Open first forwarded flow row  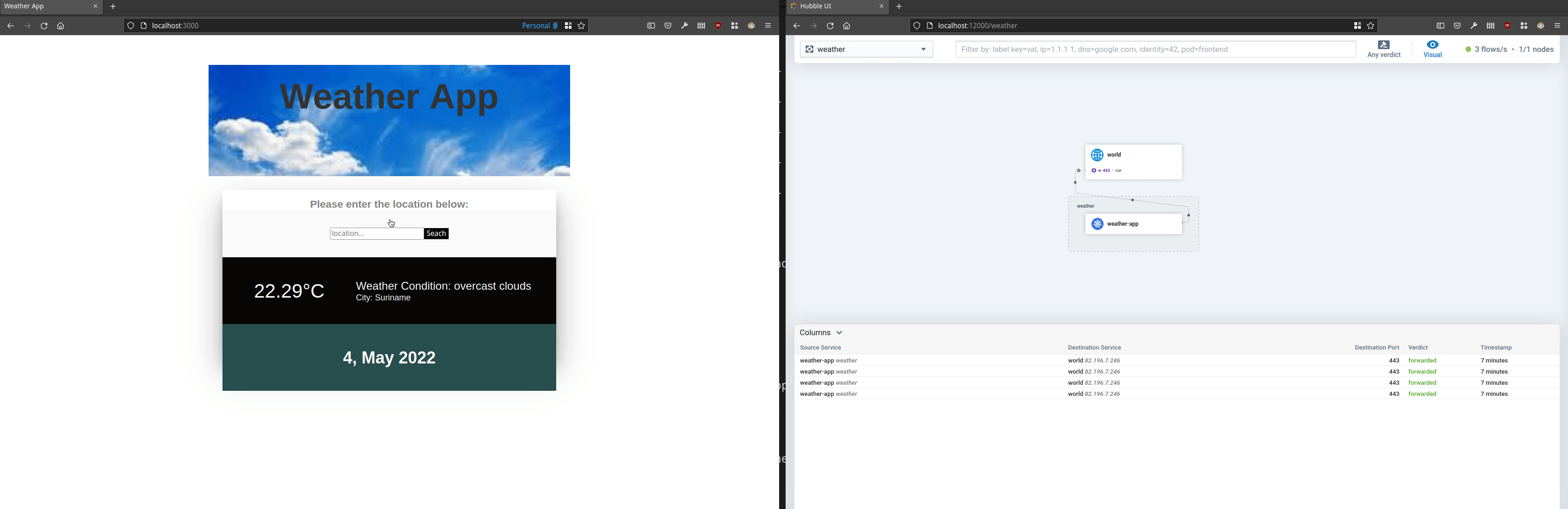(1156, 361)
